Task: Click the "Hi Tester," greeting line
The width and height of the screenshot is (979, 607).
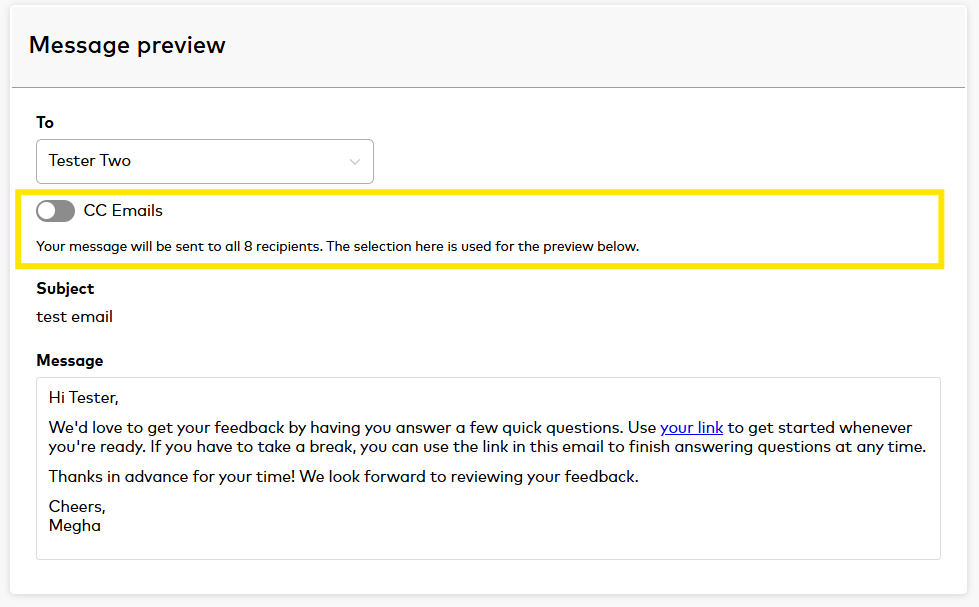Action: click(x=83, y=398)
